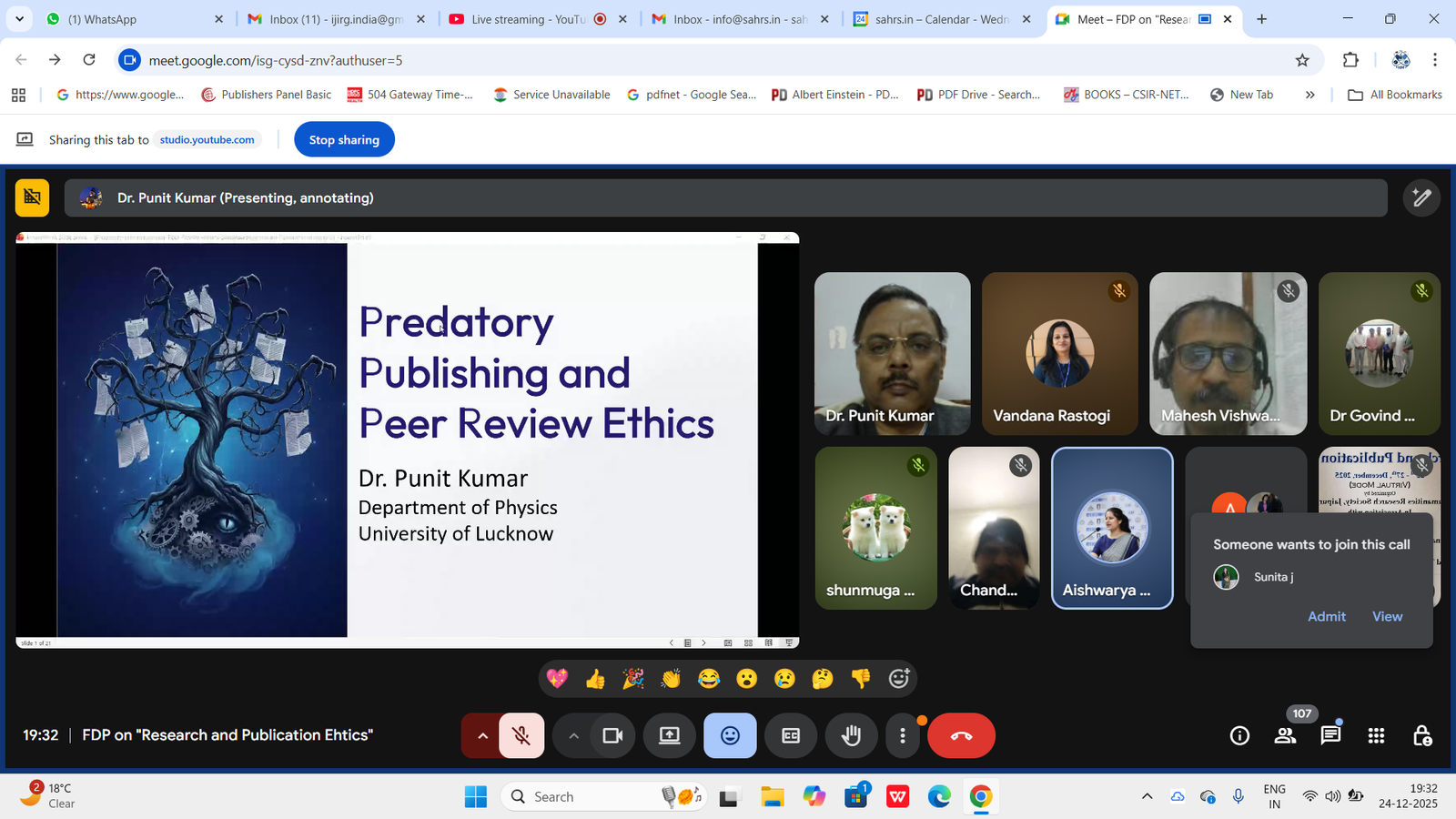Open the host controls lock icon
The width and height of the screenshot is (1456, 819).
[x=1421, y=735]
